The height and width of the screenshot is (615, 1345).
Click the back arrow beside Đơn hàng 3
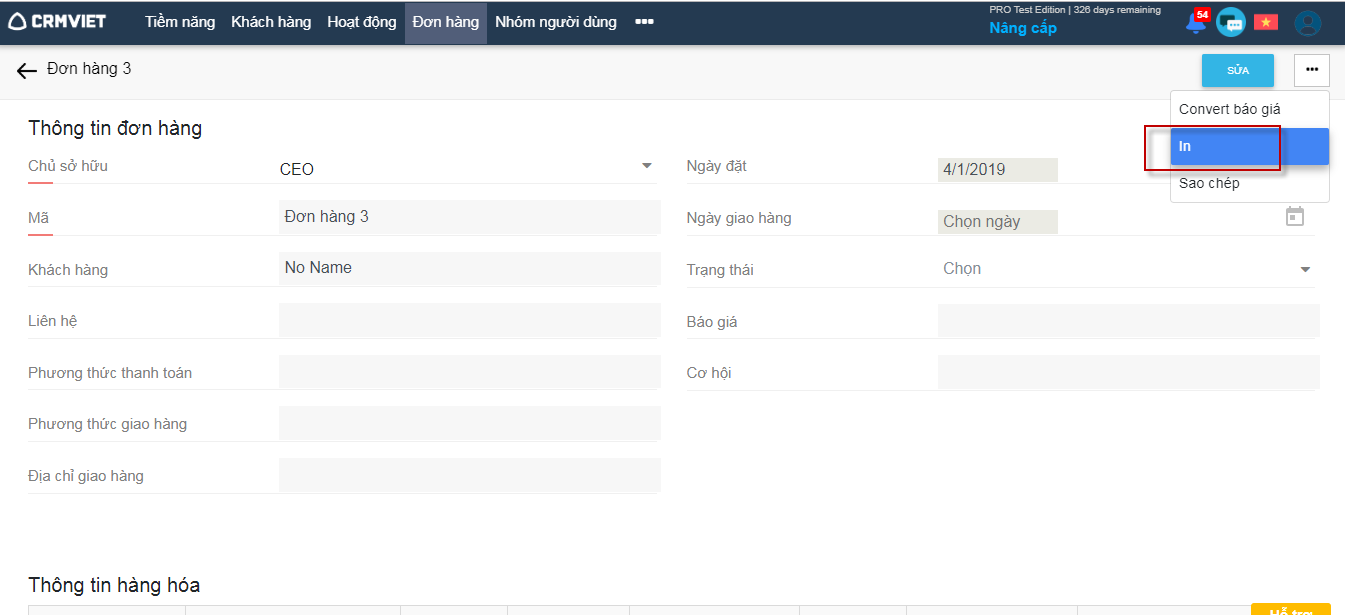tap(27, 70)
